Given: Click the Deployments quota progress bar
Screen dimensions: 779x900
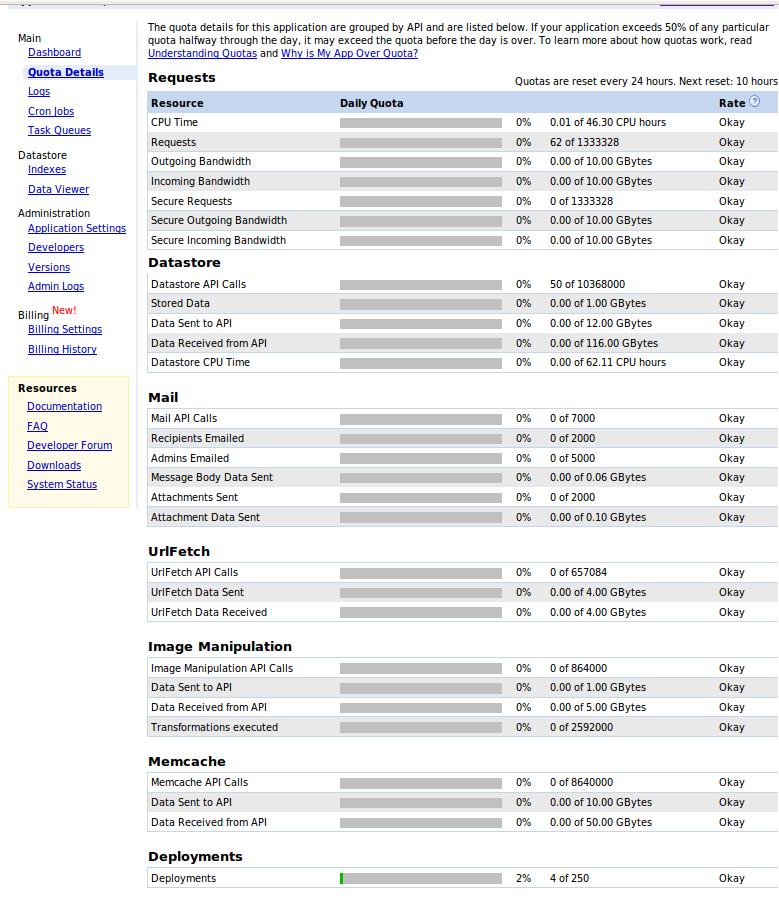Looking at the screenshot, I should pos(421,878).
